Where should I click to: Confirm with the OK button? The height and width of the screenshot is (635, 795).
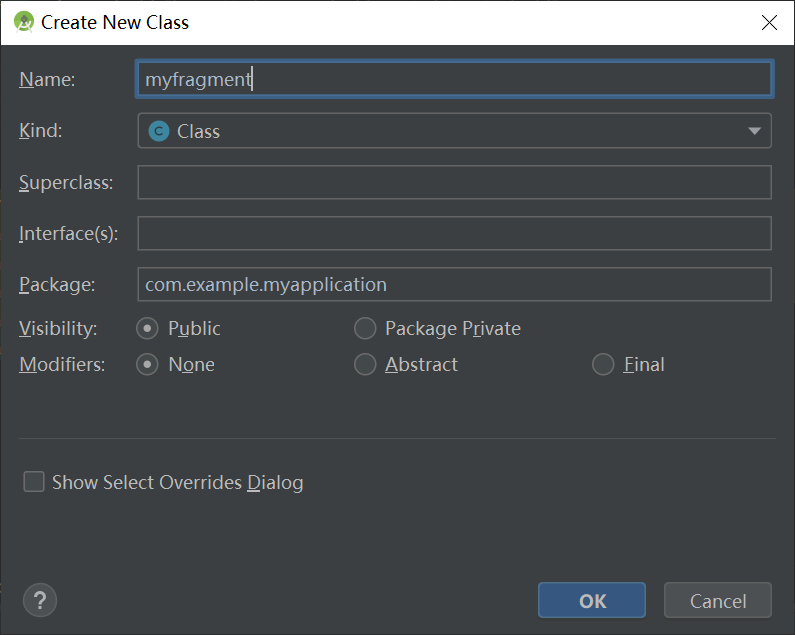pyautogui.click(x=592, y=601)
